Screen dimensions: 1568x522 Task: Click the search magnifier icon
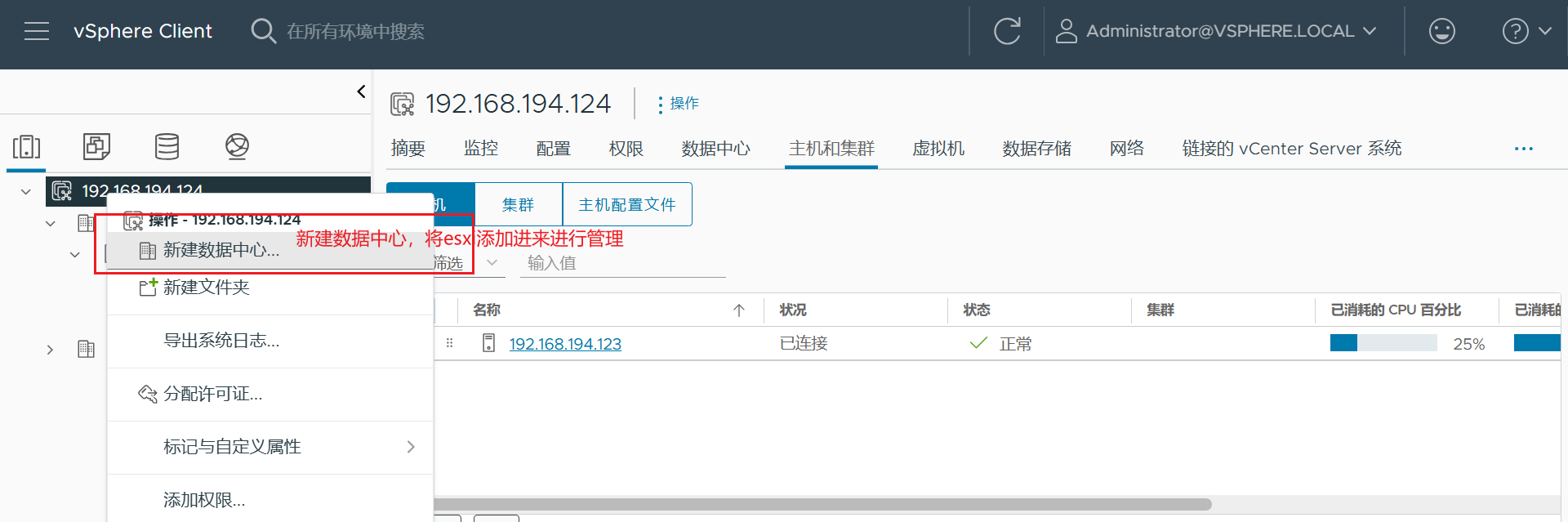pyautogui.click(x=263, y=31)
